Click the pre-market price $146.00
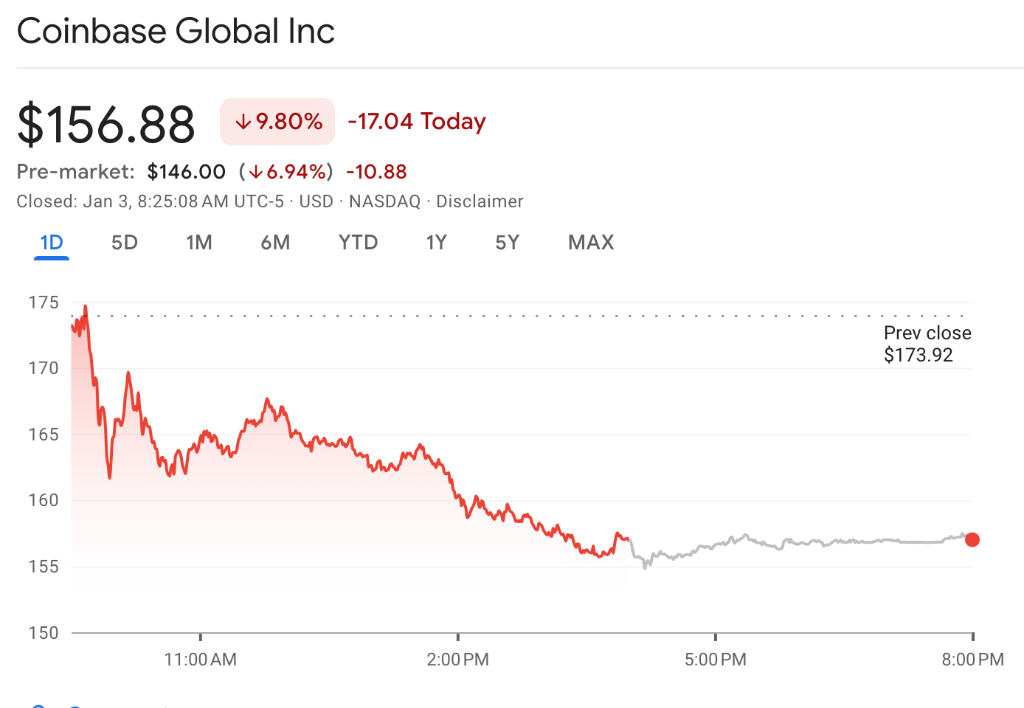Screen dimensions: 1024x708 186,172
